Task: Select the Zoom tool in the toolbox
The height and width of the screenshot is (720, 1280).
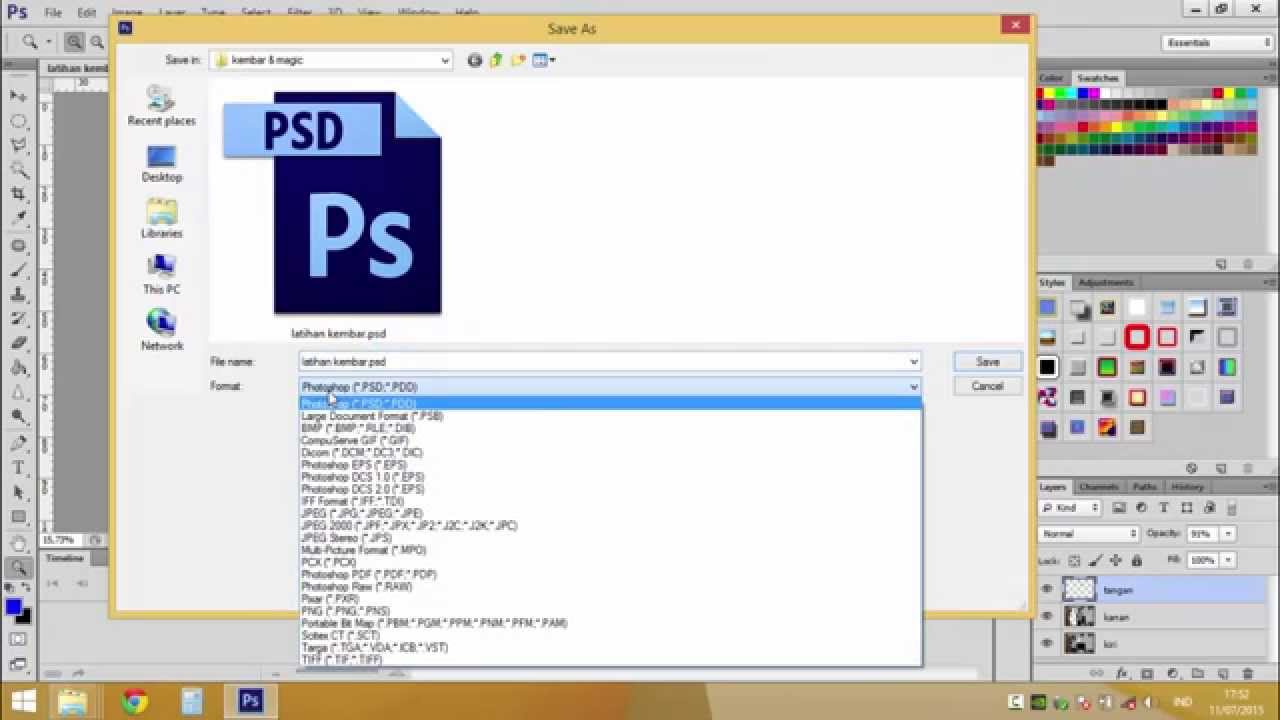Action: (18, 568)
